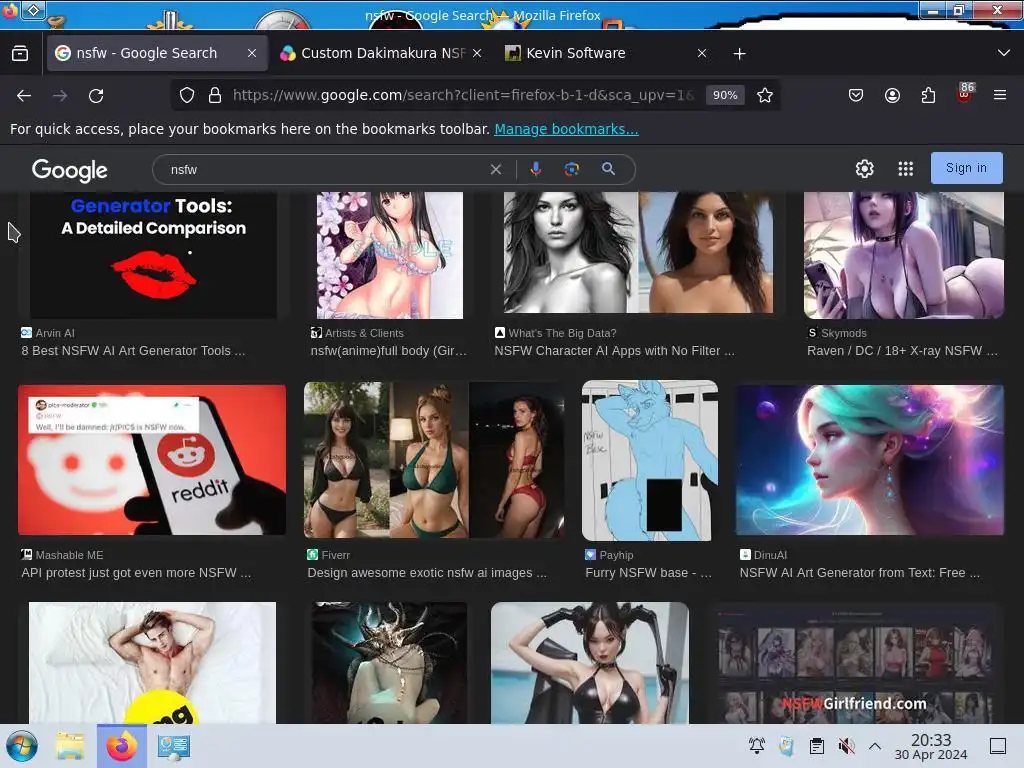Open the DinuAI Art Generator from Text result
Screen dimensions: 1024x768
coord(859,573)
